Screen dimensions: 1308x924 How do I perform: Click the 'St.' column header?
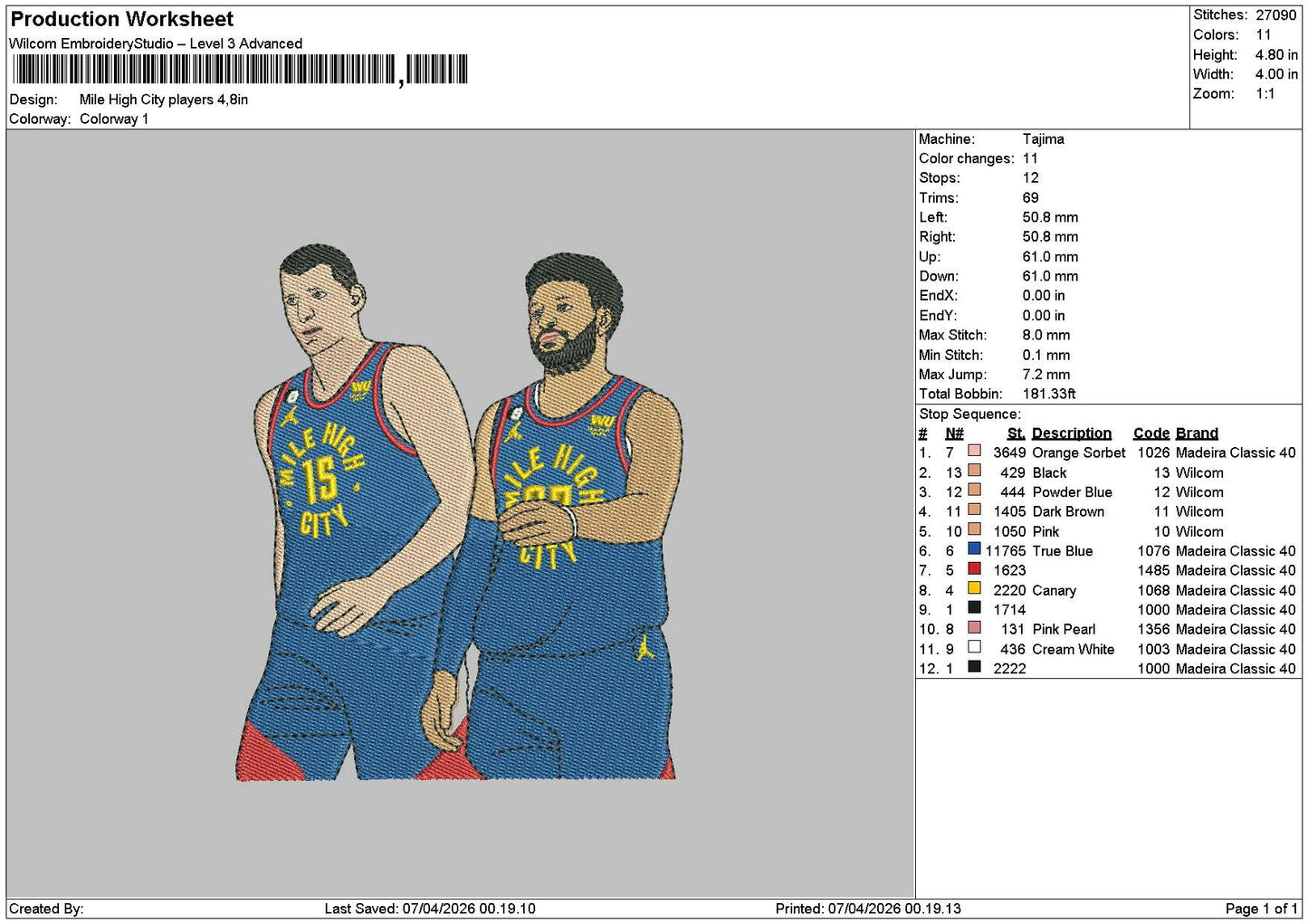1017,433
